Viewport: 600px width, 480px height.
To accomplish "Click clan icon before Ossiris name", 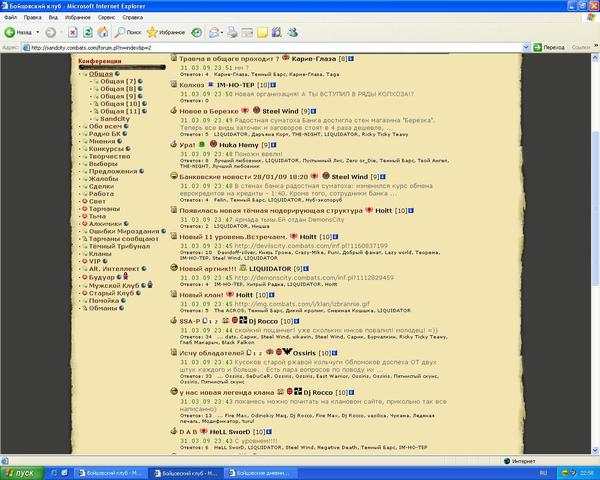I will pyautogui.click(x=287, y=351).
